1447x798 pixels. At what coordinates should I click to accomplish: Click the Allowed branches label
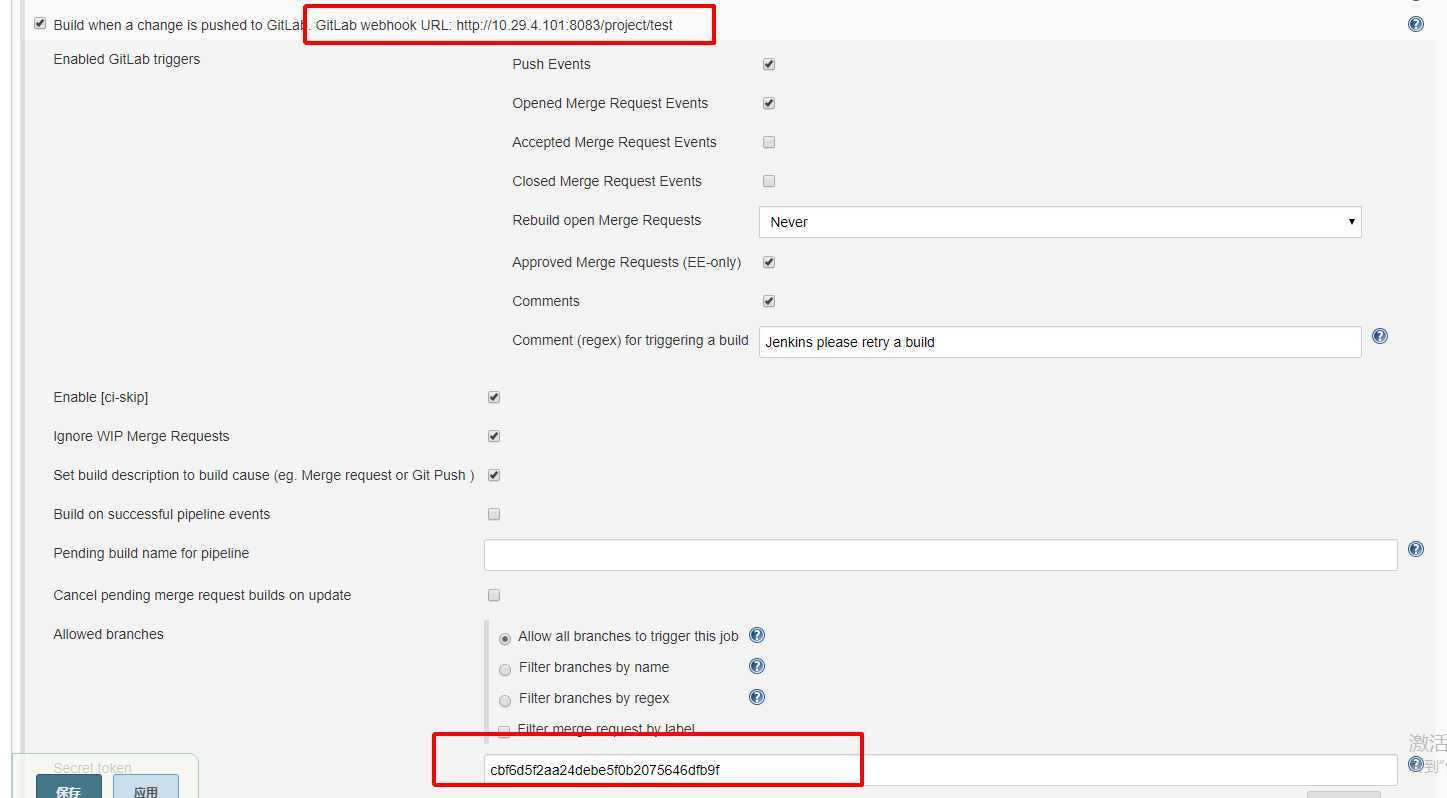coord(108,634)
